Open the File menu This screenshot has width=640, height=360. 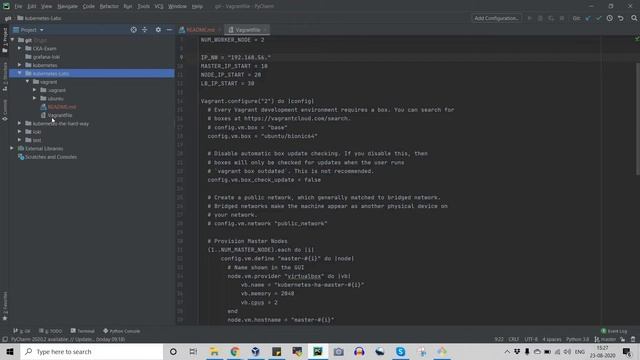point(18,6)
